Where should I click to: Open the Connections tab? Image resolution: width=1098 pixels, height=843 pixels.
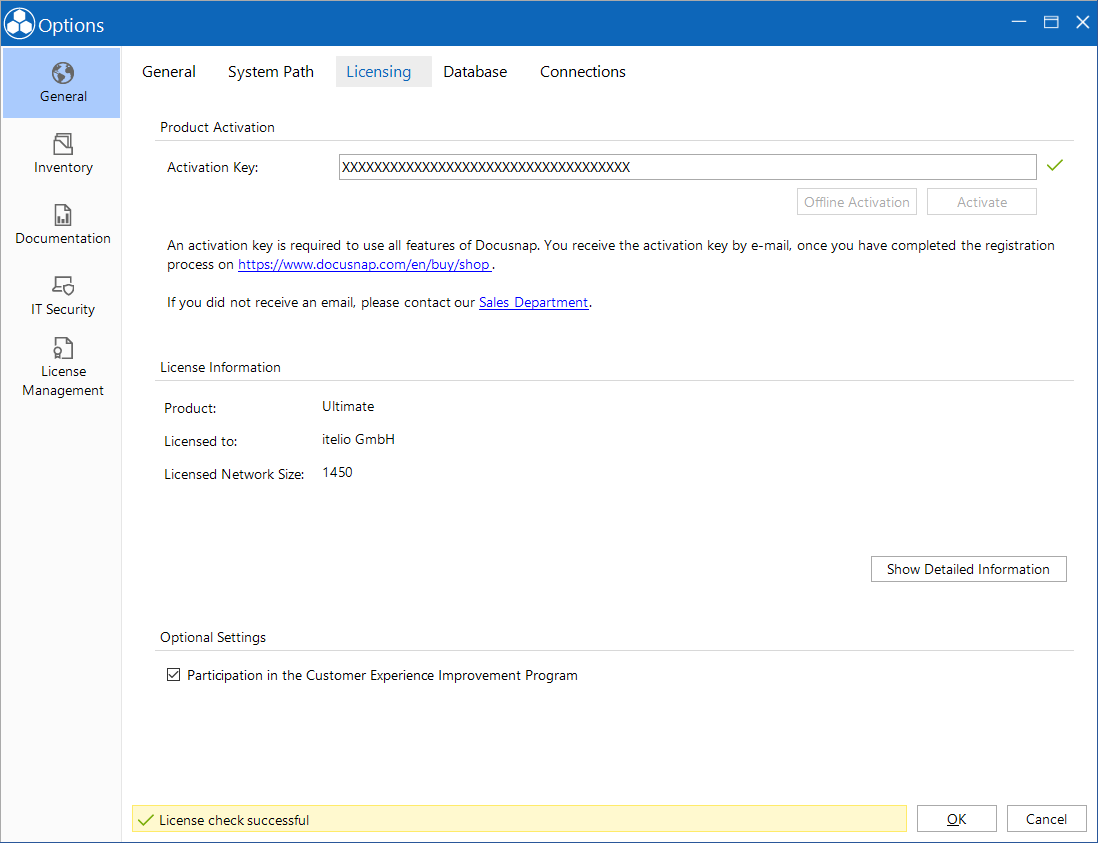click(x=583, y=71)
